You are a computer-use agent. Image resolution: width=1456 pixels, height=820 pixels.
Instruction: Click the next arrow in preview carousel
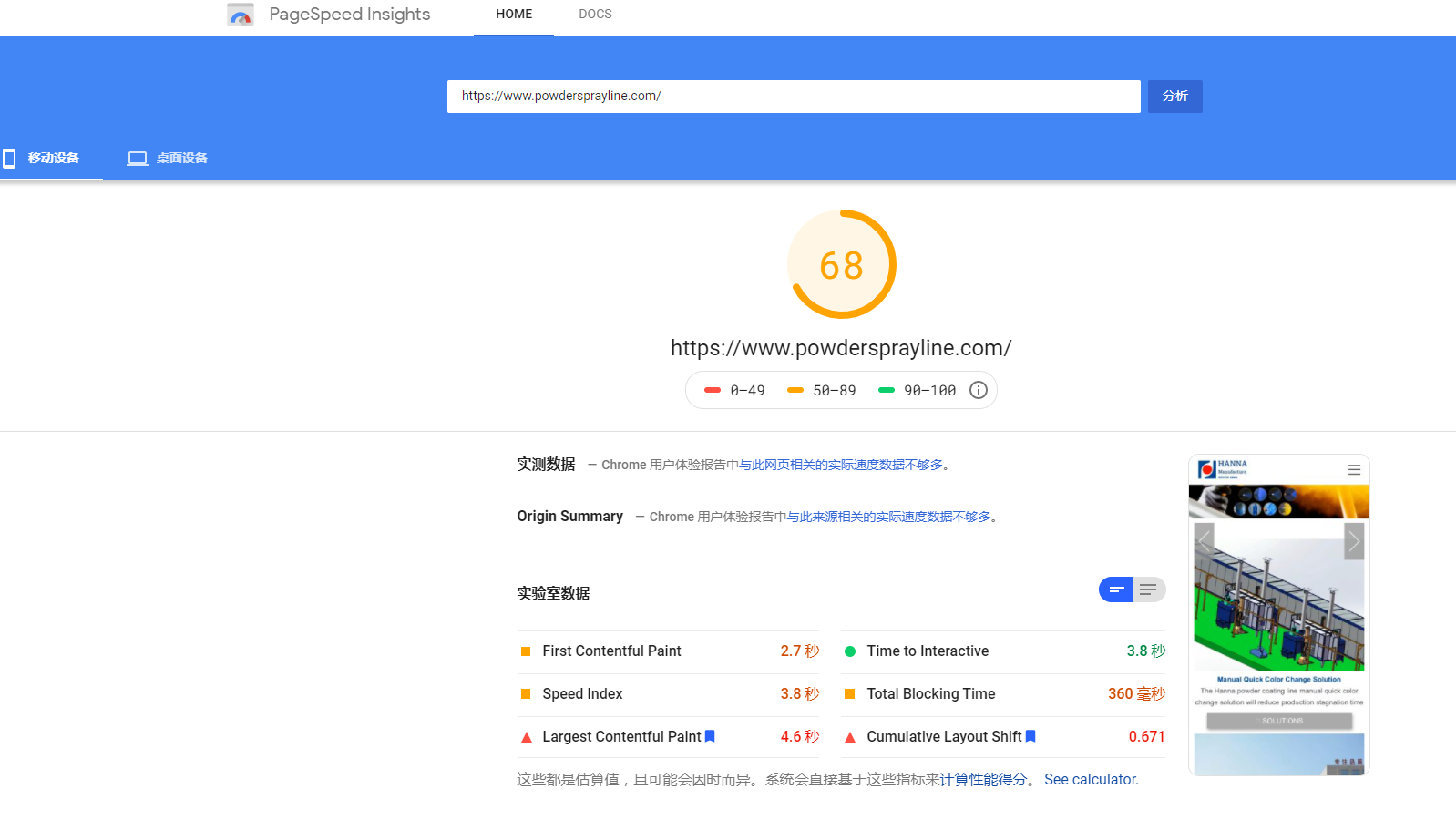point(1354,541)
